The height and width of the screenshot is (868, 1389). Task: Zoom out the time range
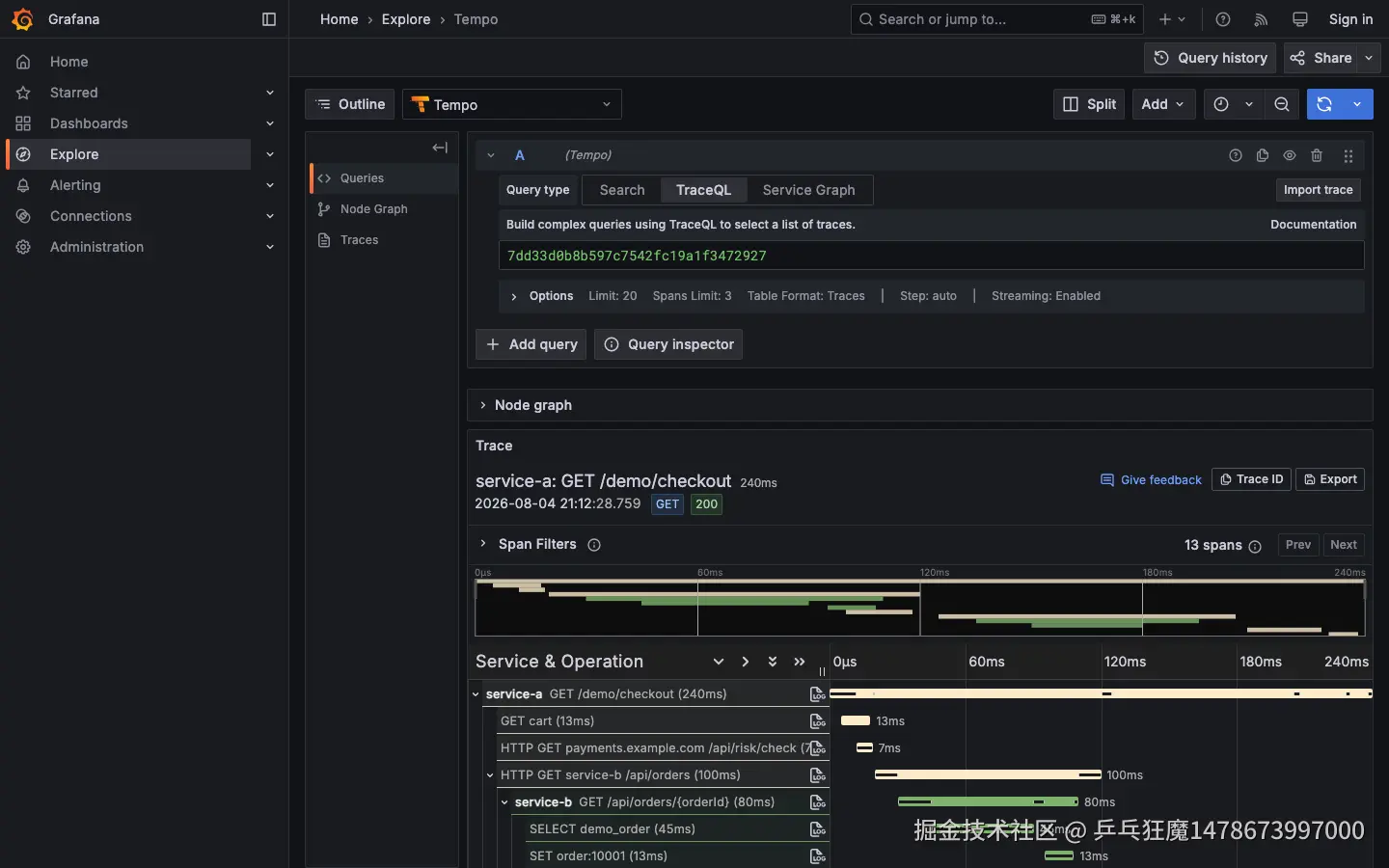click(1282, 104)
